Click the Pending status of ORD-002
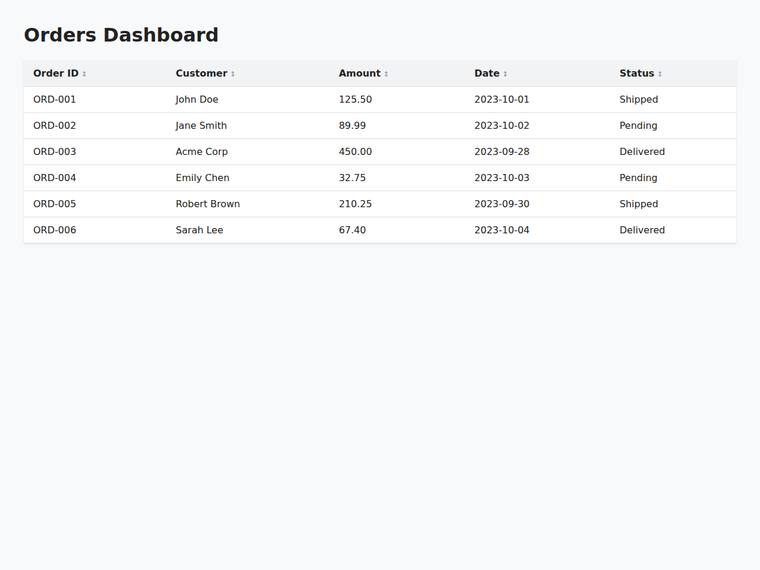The image size is (760, 570). tap(638, 126)
